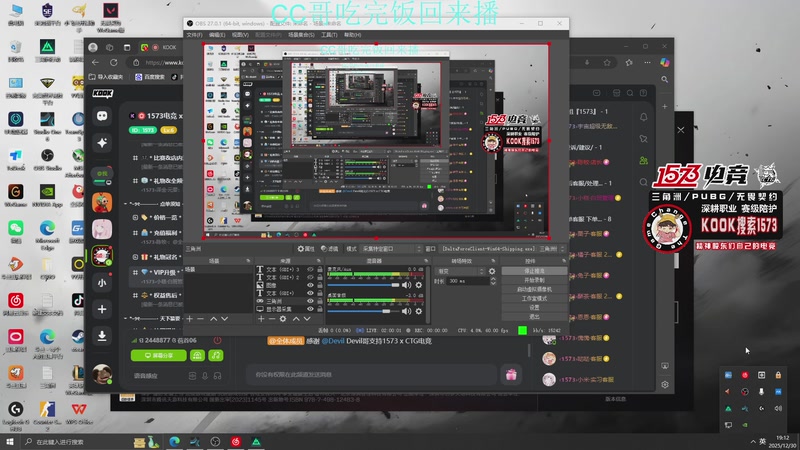Click the Windows taskbar search box
This screenshot has width=800, height=450.
click(77, 441)
